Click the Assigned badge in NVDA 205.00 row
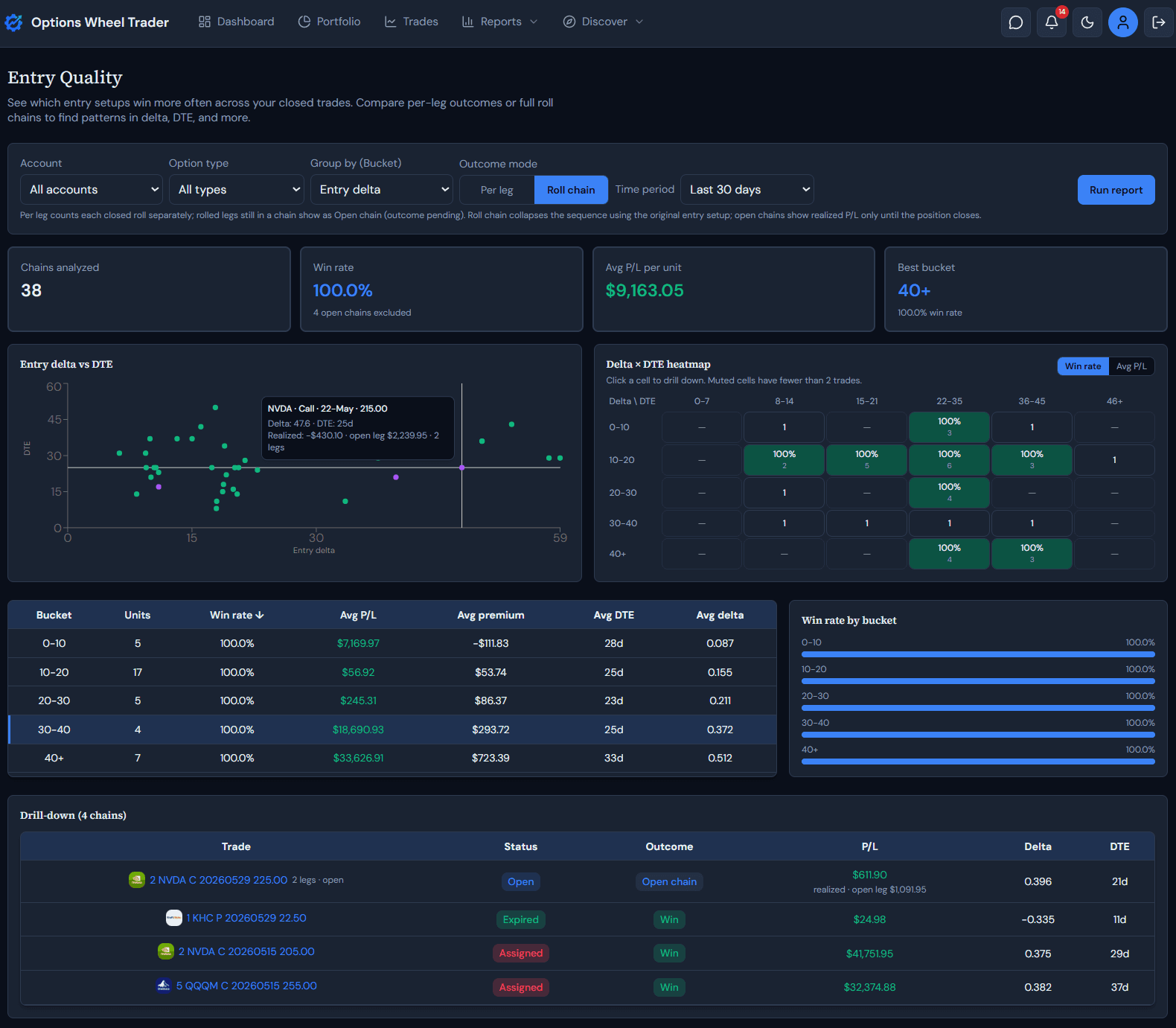The width and height of the screenshot is (1176, 1028). (521, 953)
